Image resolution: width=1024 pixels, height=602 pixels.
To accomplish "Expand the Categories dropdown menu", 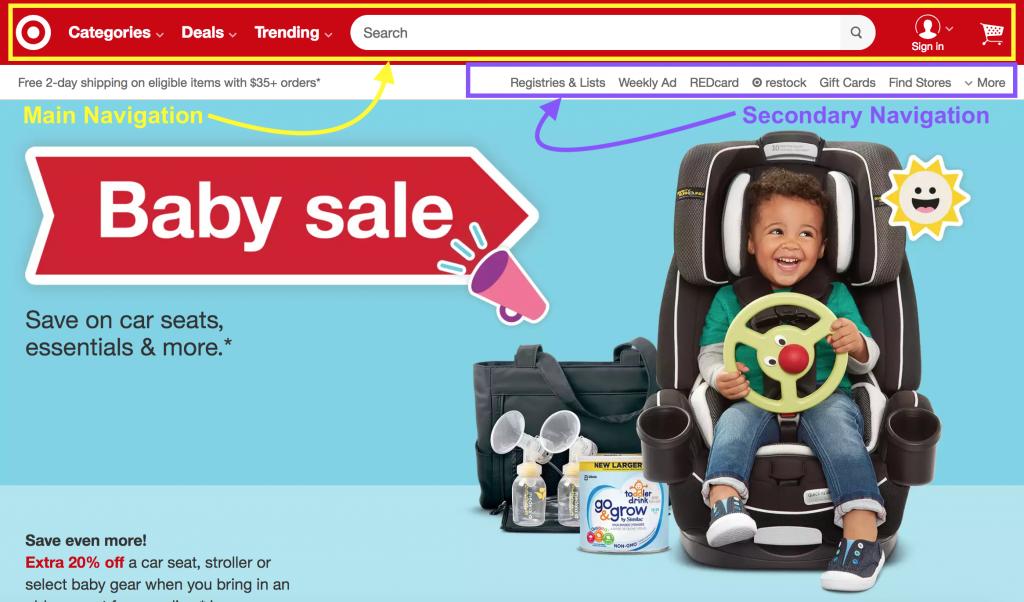I will [x=116, y=33].
